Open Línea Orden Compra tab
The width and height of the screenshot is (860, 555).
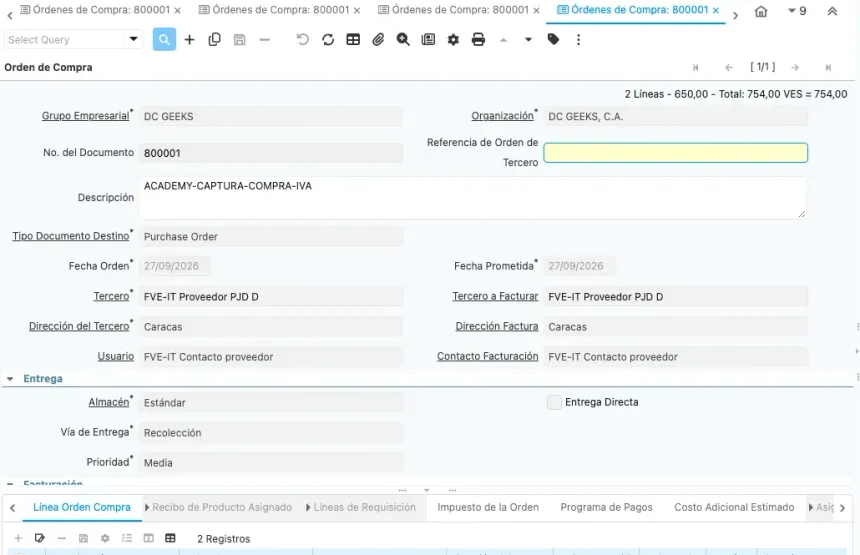point(82,507)
